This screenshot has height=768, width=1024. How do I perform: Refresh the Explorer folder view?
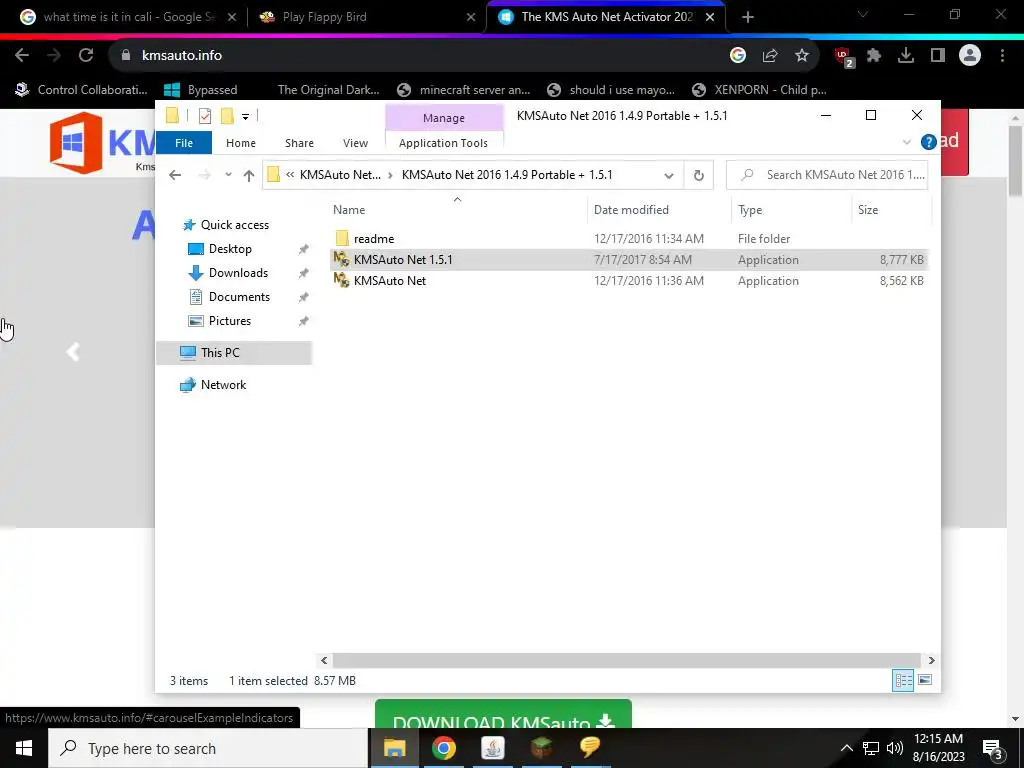(699, 175)
